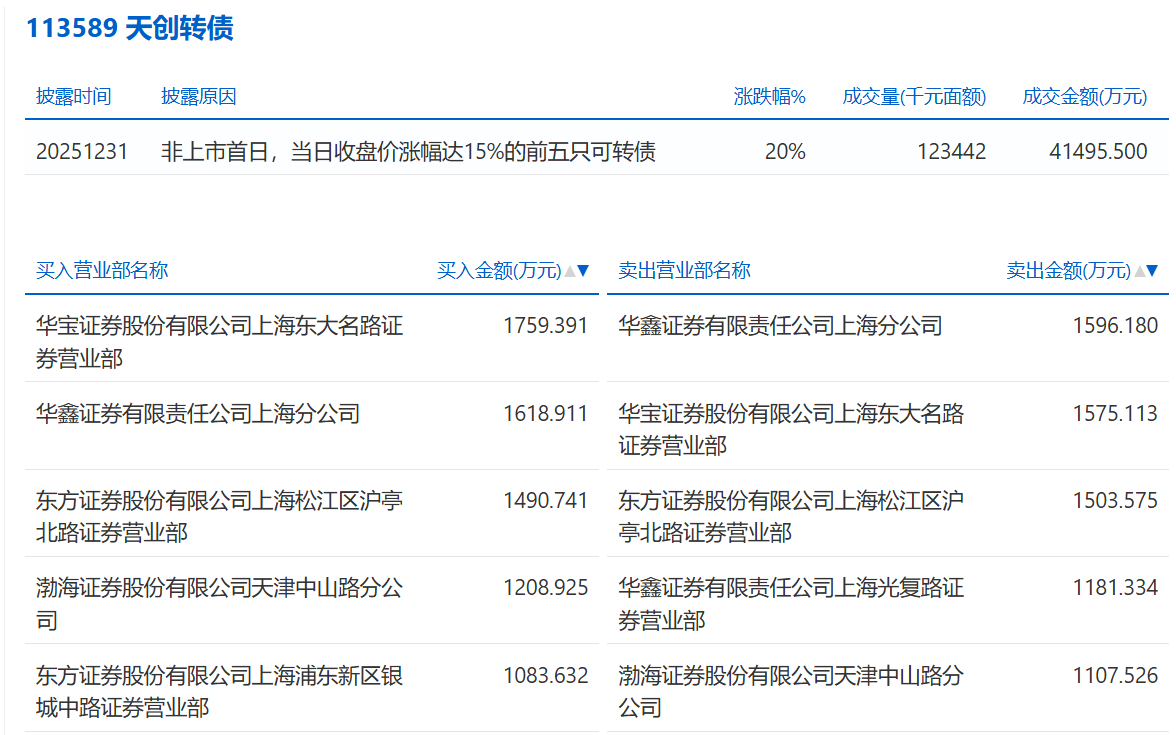Click the 披露原因 column header
Image resolution: width=1176 pixels, height=735 pixels.
pyautogui.click(x=199, y=97)
